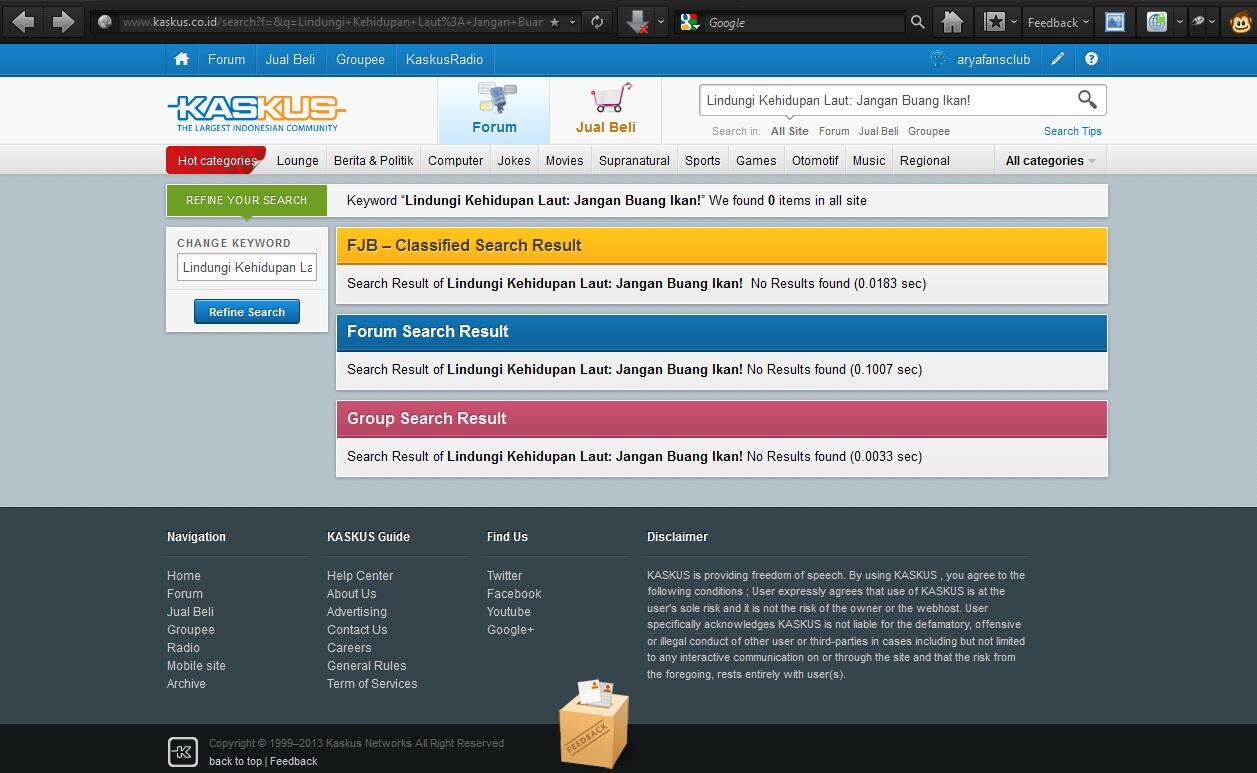
Task: Click the Kaskus site search text field
Action: pyautogui.click(x=884, y=100)
